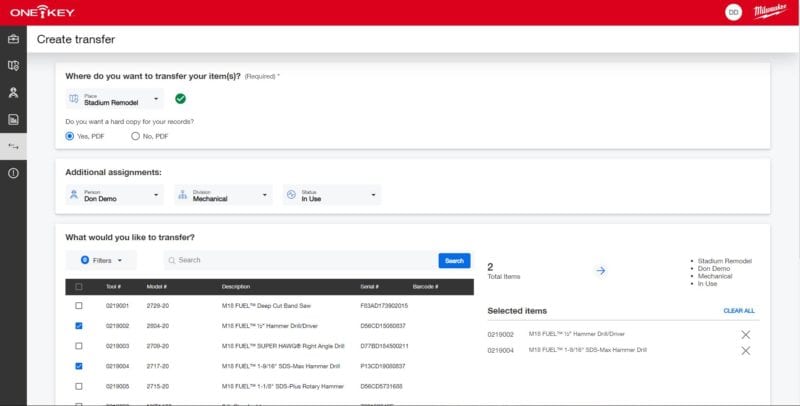Image resolution: width=800 pixels, height=406 pixels.
Task: Click the blue arrow transfer summary icon
Action: 601,271
